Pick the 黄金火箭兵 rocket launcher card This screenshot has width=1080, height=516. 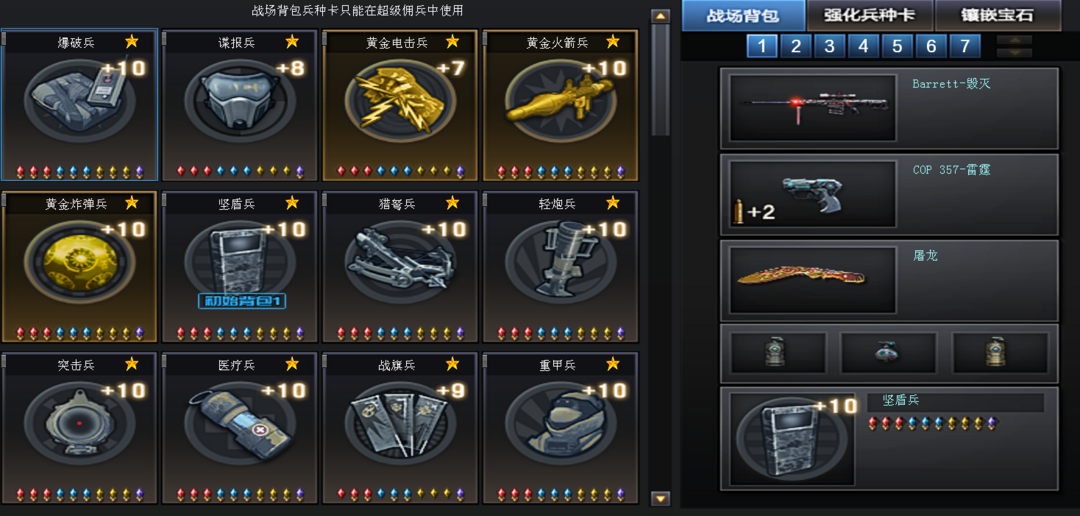[560, 105]
